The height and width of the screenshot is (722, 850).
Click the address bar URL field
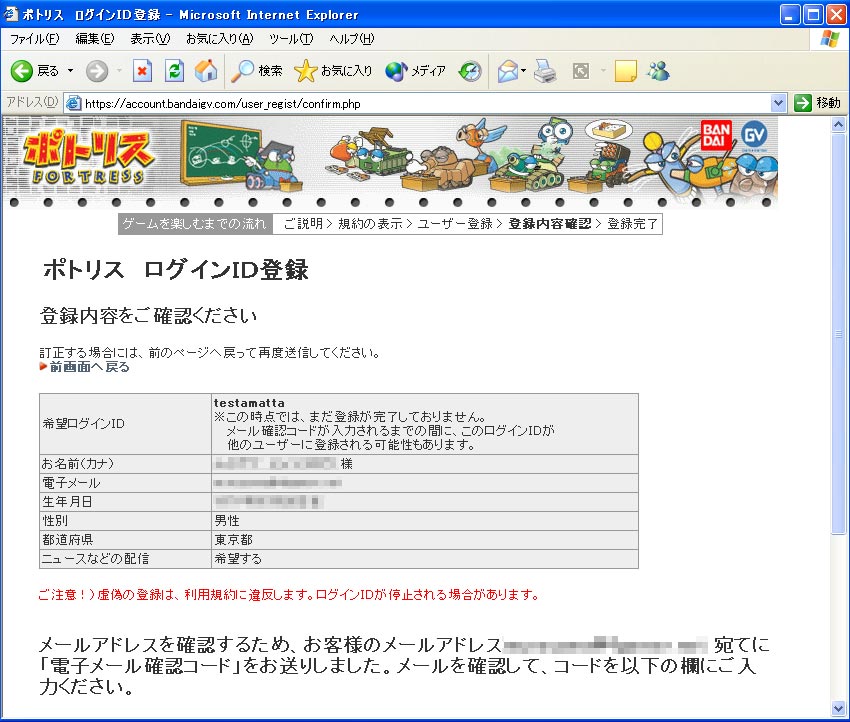[x=426, y=104]
